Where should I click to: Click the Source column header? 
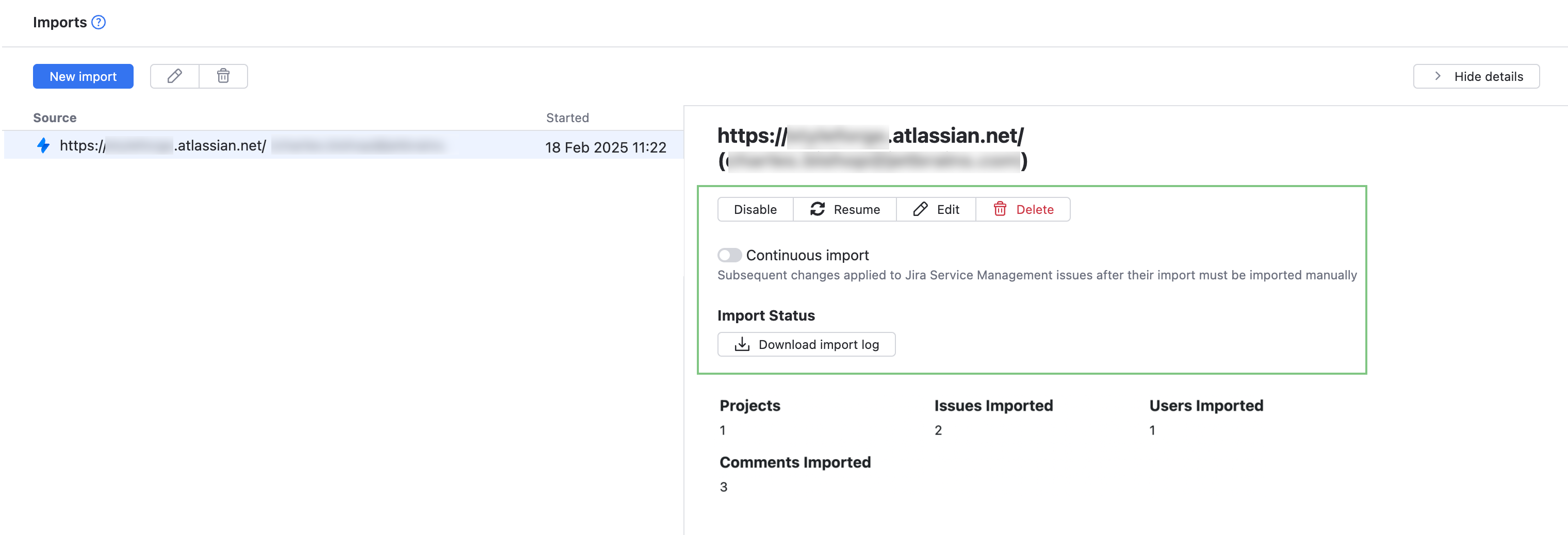[55, 118]
